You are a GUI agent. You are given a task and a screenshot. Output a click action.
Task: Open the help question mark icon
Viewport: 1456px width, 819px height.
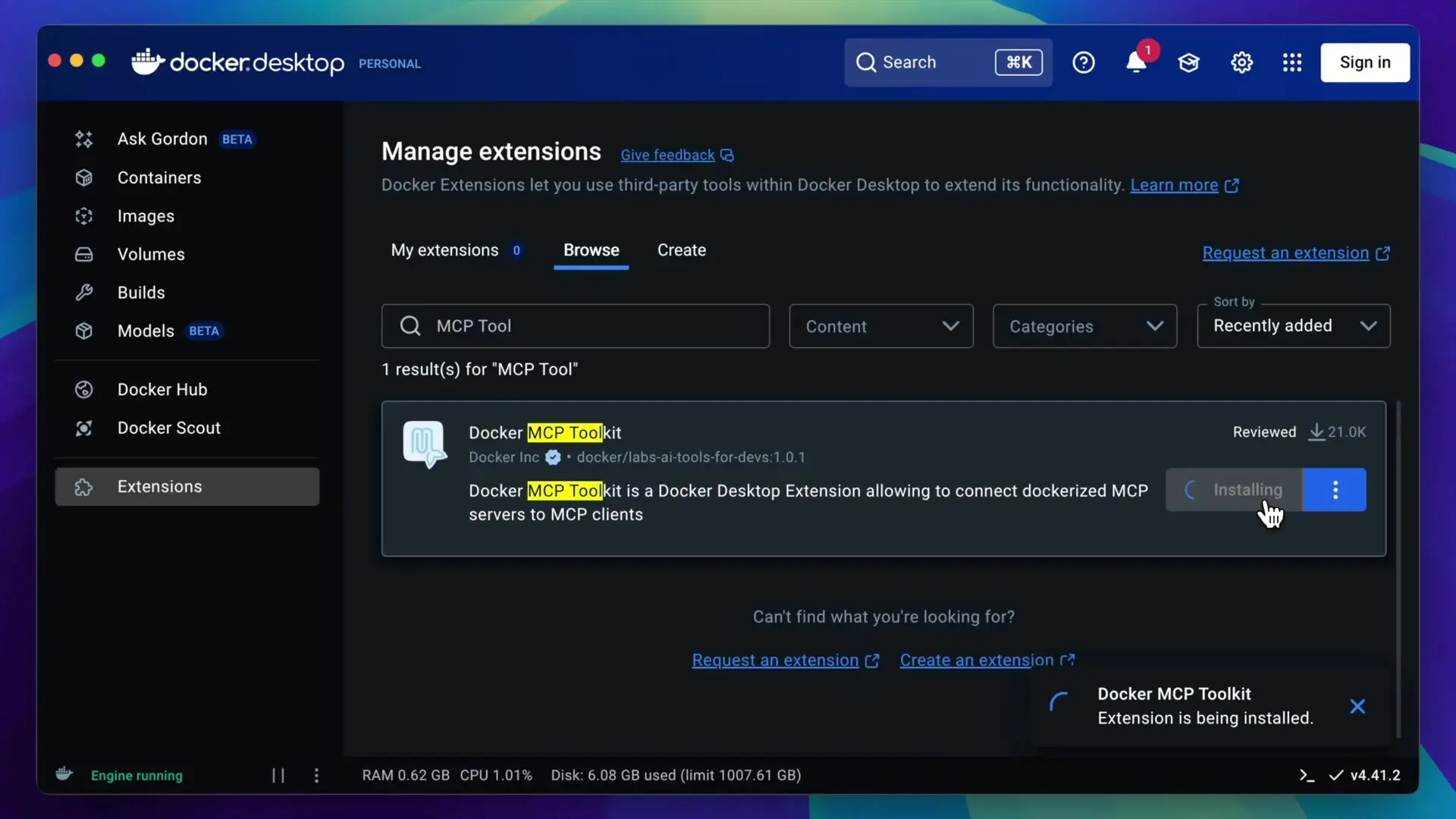coord(1084,62)
